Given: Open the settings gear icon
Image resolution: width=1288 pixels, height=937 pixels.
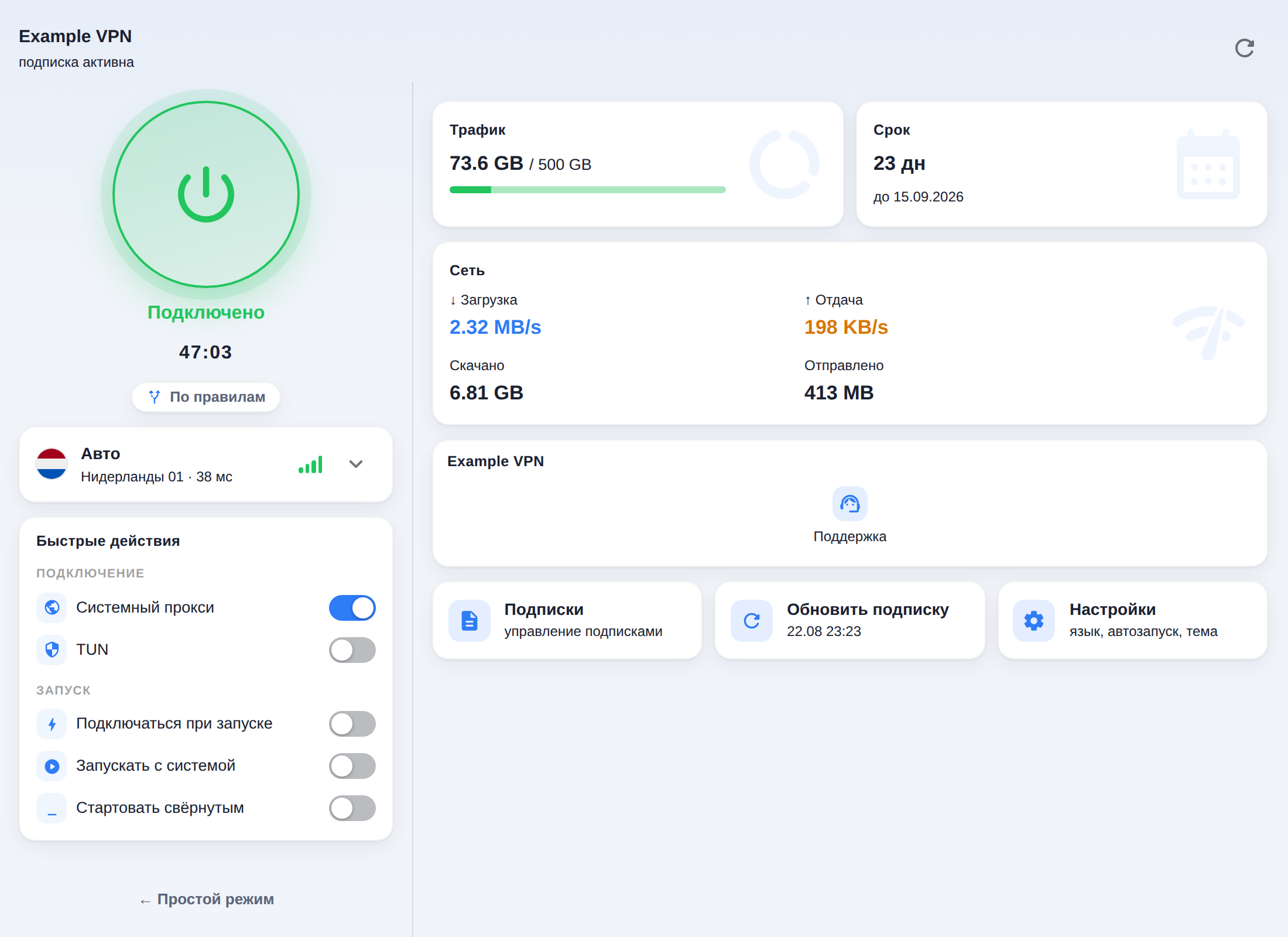Looking at the screenshot, I should click(1034, 621).
